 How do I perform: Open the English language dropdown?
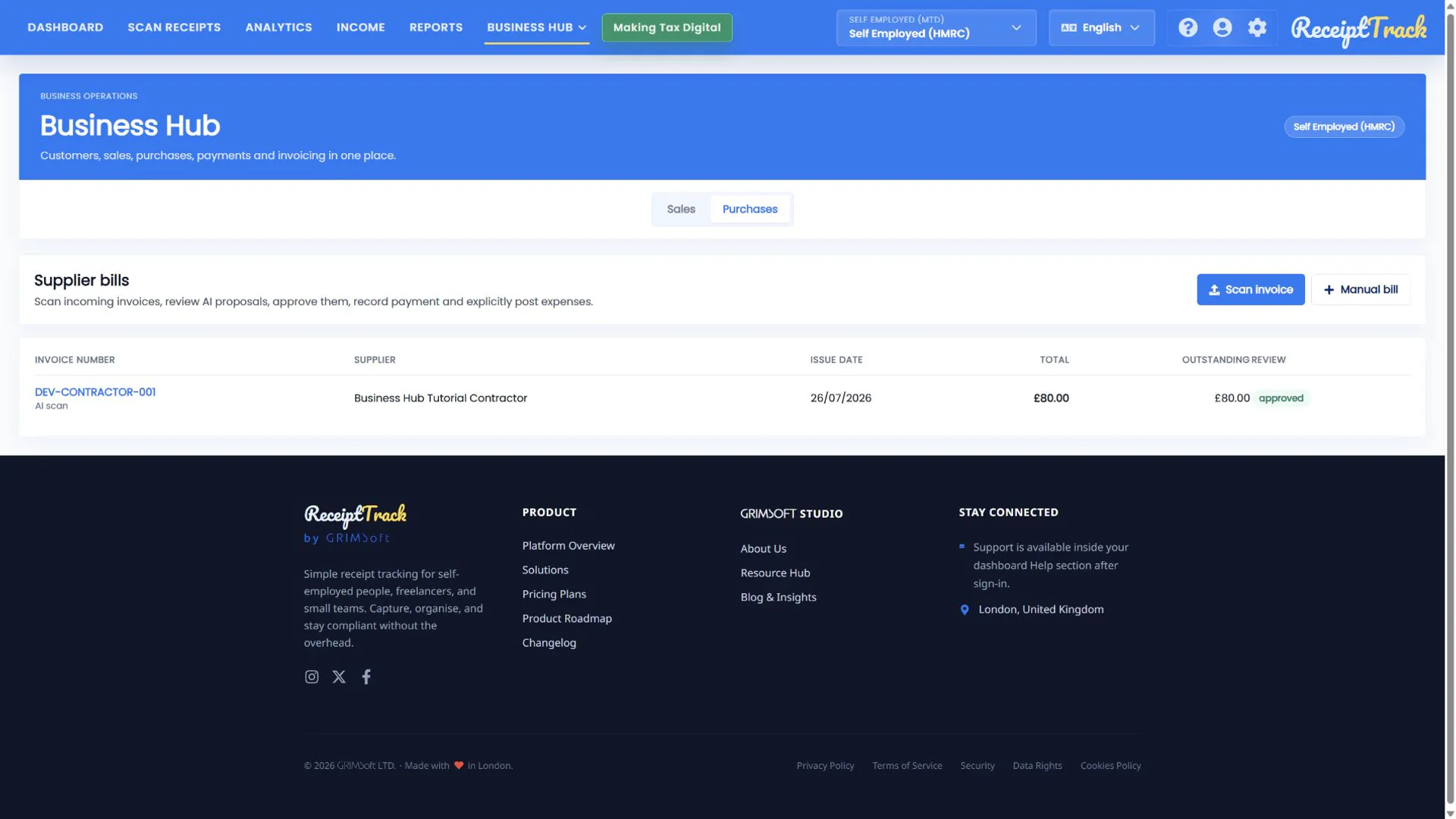[x=1101, y=28]
